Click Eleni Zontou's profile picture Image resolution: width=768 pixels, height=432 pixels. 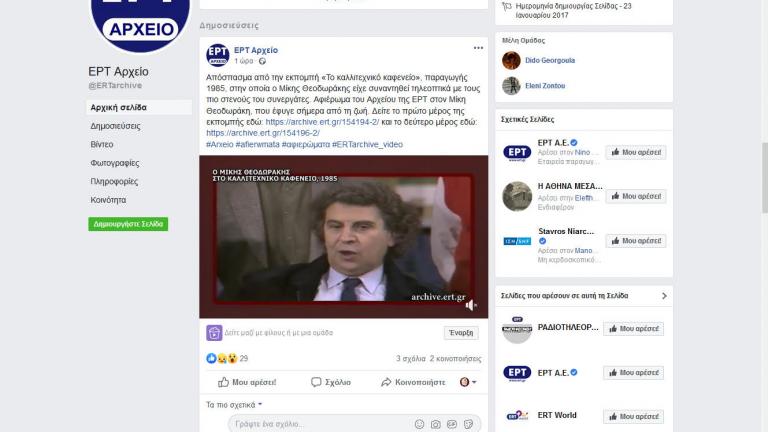(511, 86)
